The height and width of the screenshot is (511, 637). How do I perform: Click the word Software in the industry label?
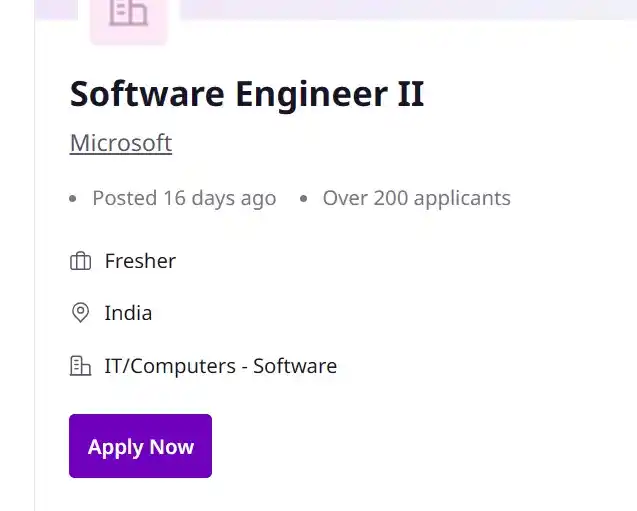pos(295,366)
